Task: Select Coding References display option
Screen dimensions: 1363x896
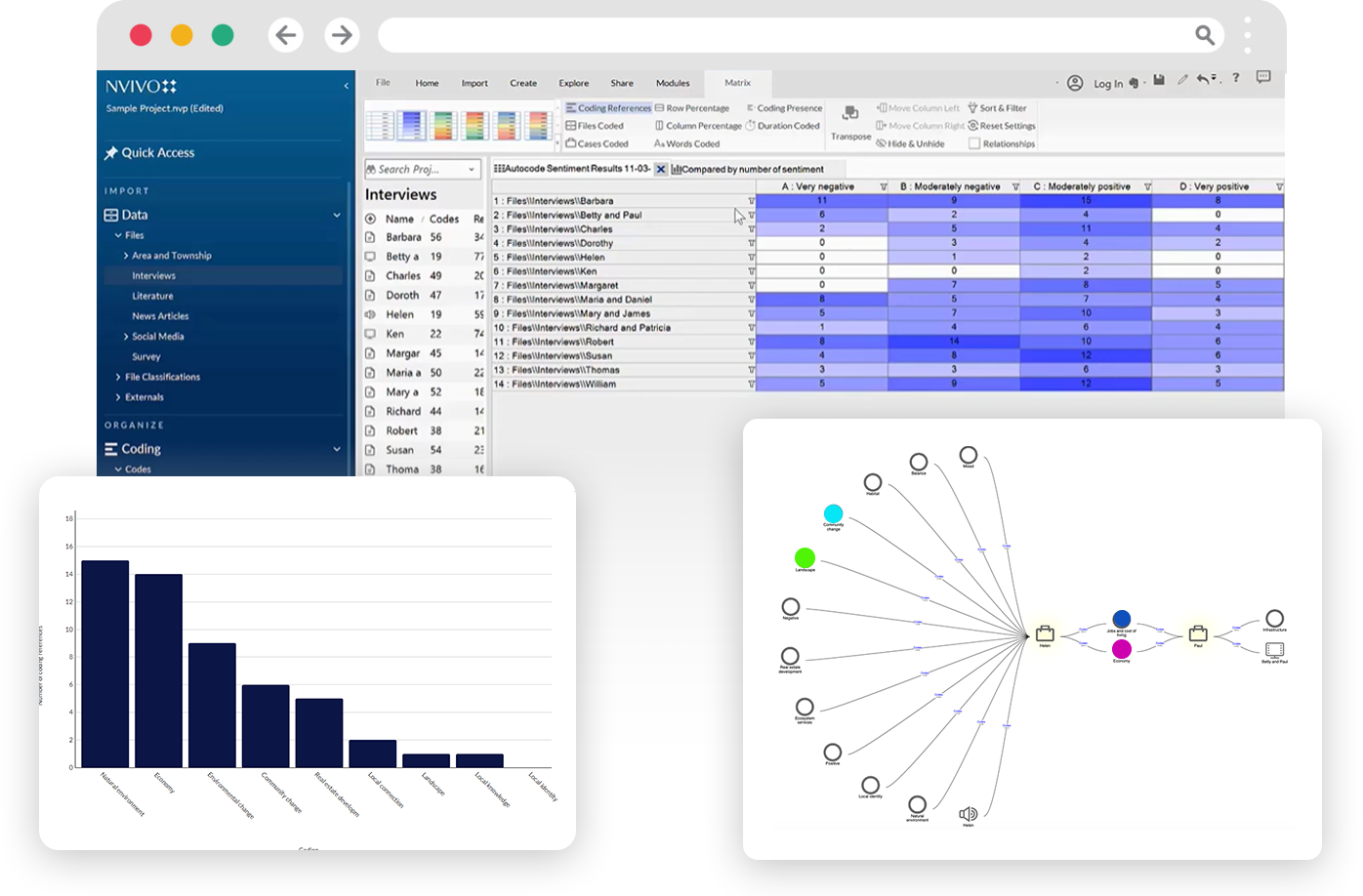Action: tap(608, 108)
